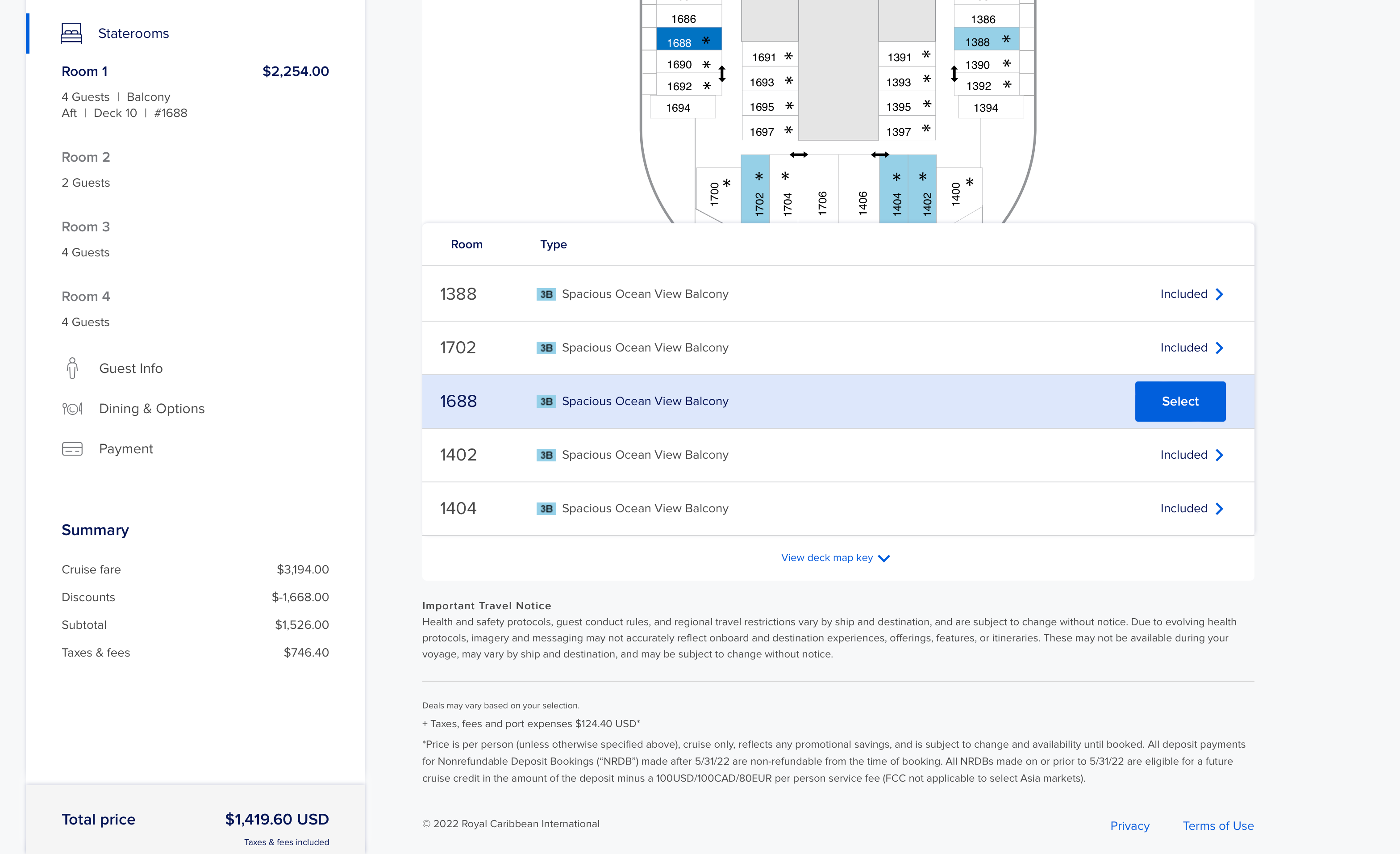
Task: Select stateroom 1388 on the deck map
Action: (x=986, y=42)
